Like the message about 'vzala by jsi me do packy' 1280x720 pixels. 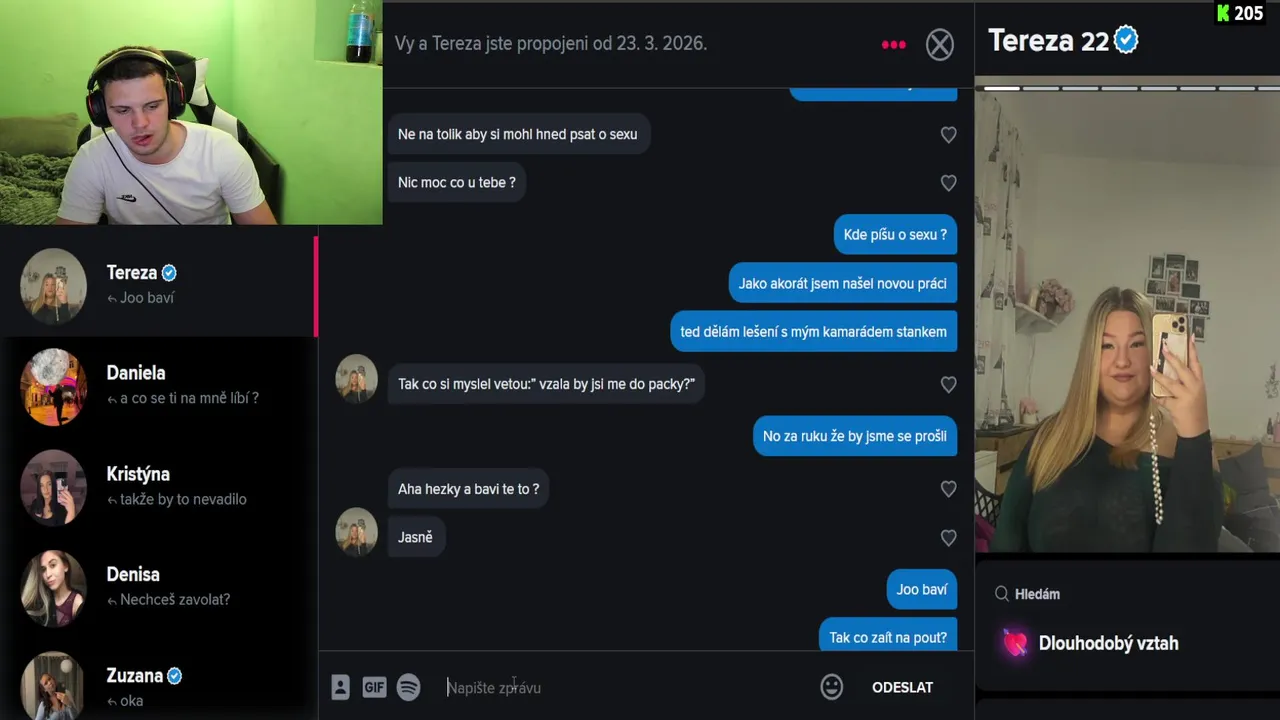[948, 385]
